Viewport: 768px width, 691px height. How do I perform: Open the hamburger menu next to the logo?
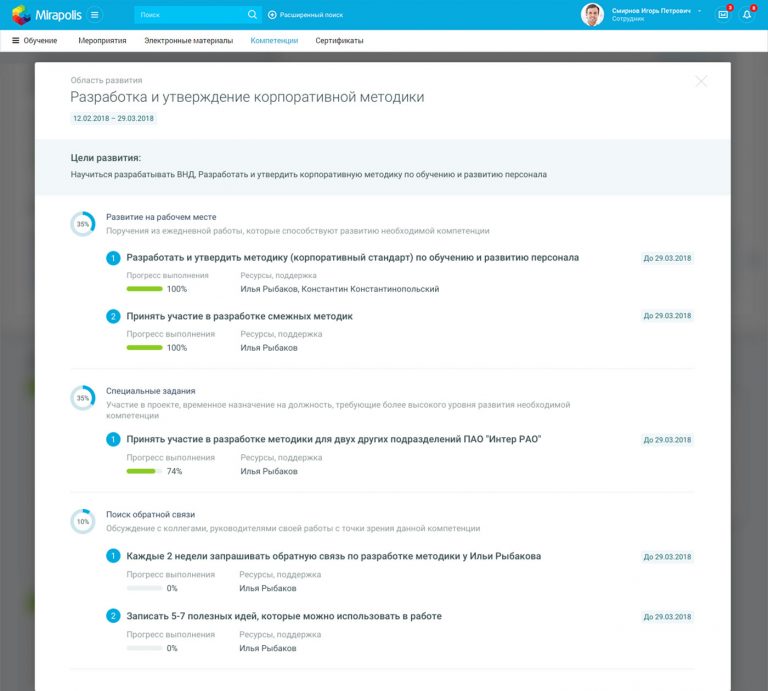[94, 15]
